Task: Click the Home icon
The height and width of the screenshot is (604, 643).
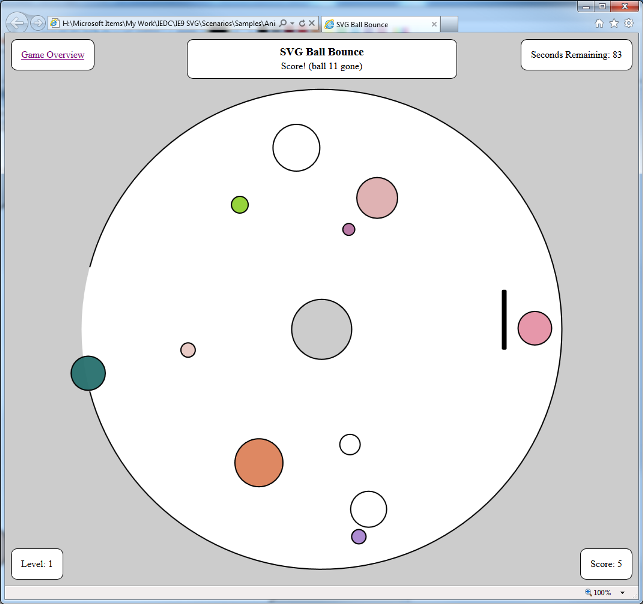Action: pos(600,23)
